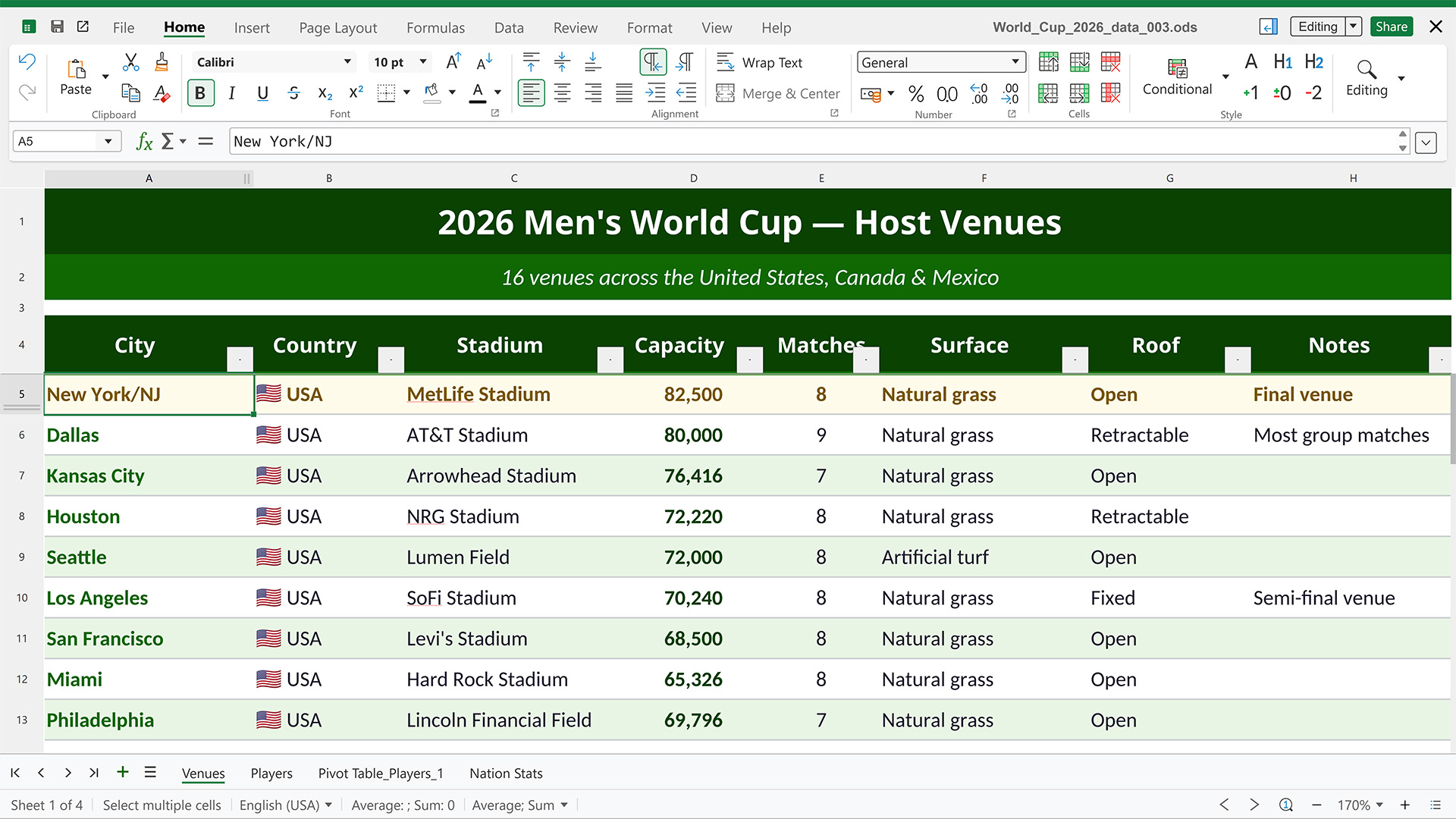The width and height of the screenshot is (1456, 819).
Task: Click the Remove Decimal Place icon
Action: (x=1010, y=94)
